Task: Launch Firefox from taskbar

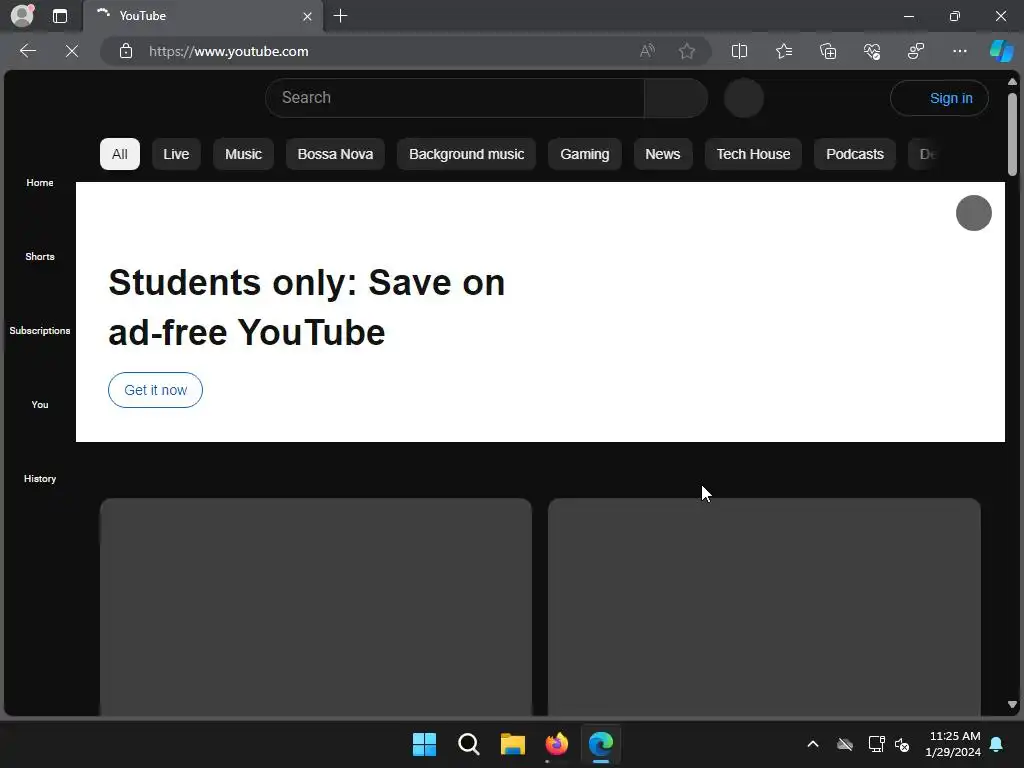Action: click(x=557, y=744)
